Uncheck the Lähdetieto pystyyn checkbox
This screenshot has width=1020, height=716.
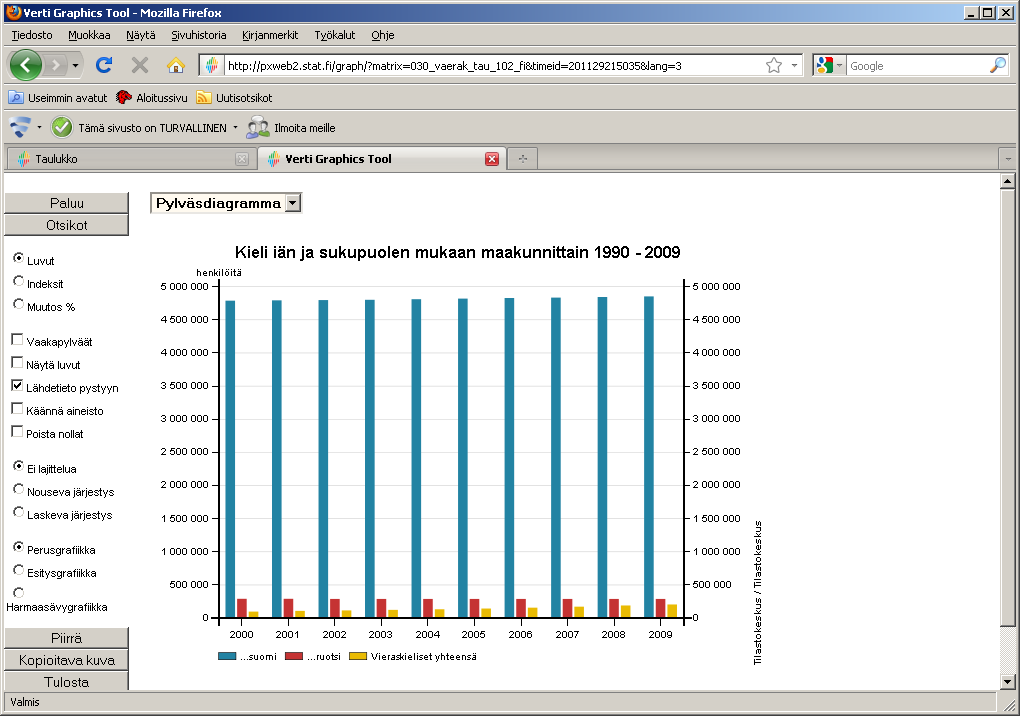[18, 386]
